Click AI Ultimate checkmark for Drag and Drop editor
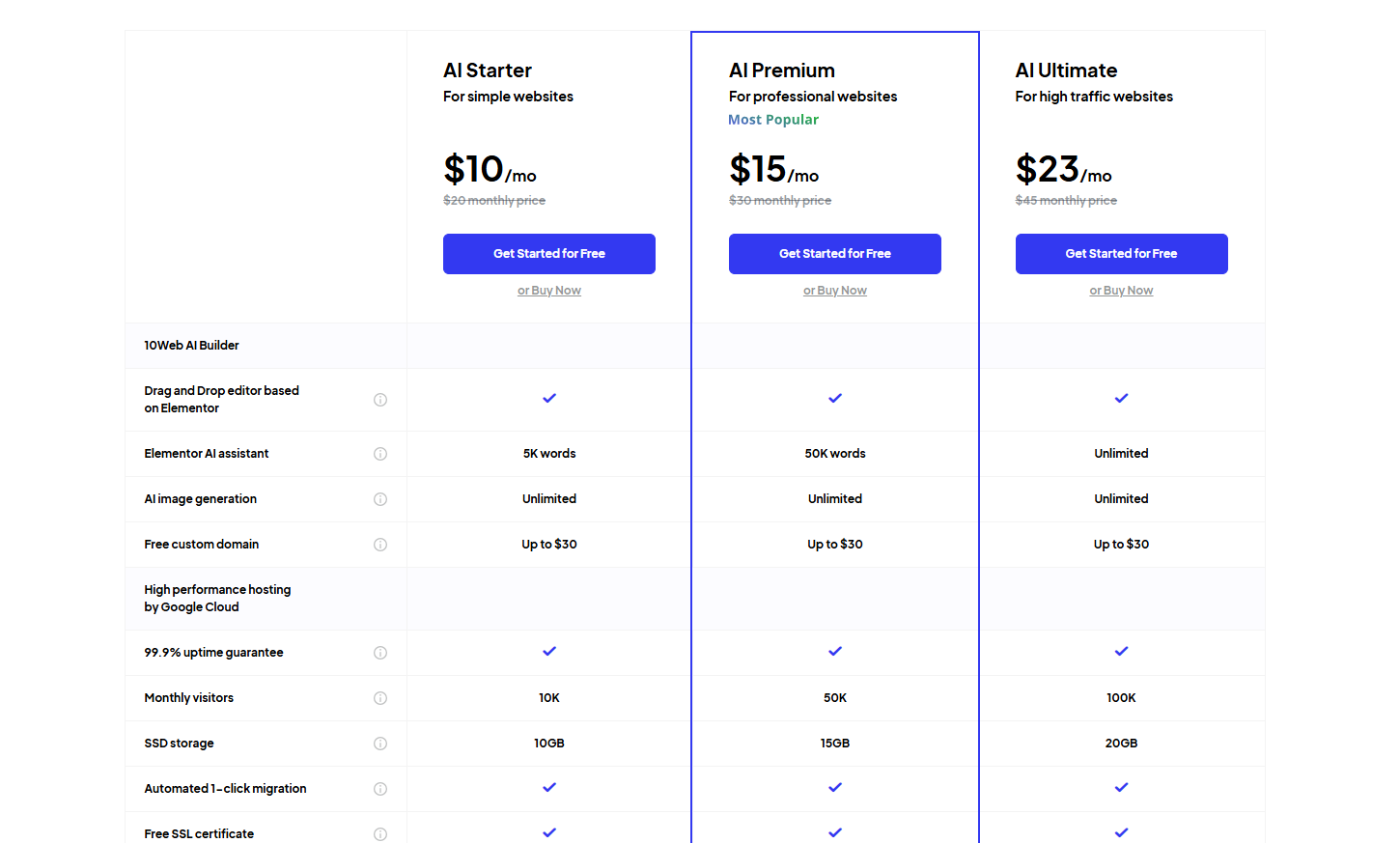 pyautogui.click(x=1121, y=398)
